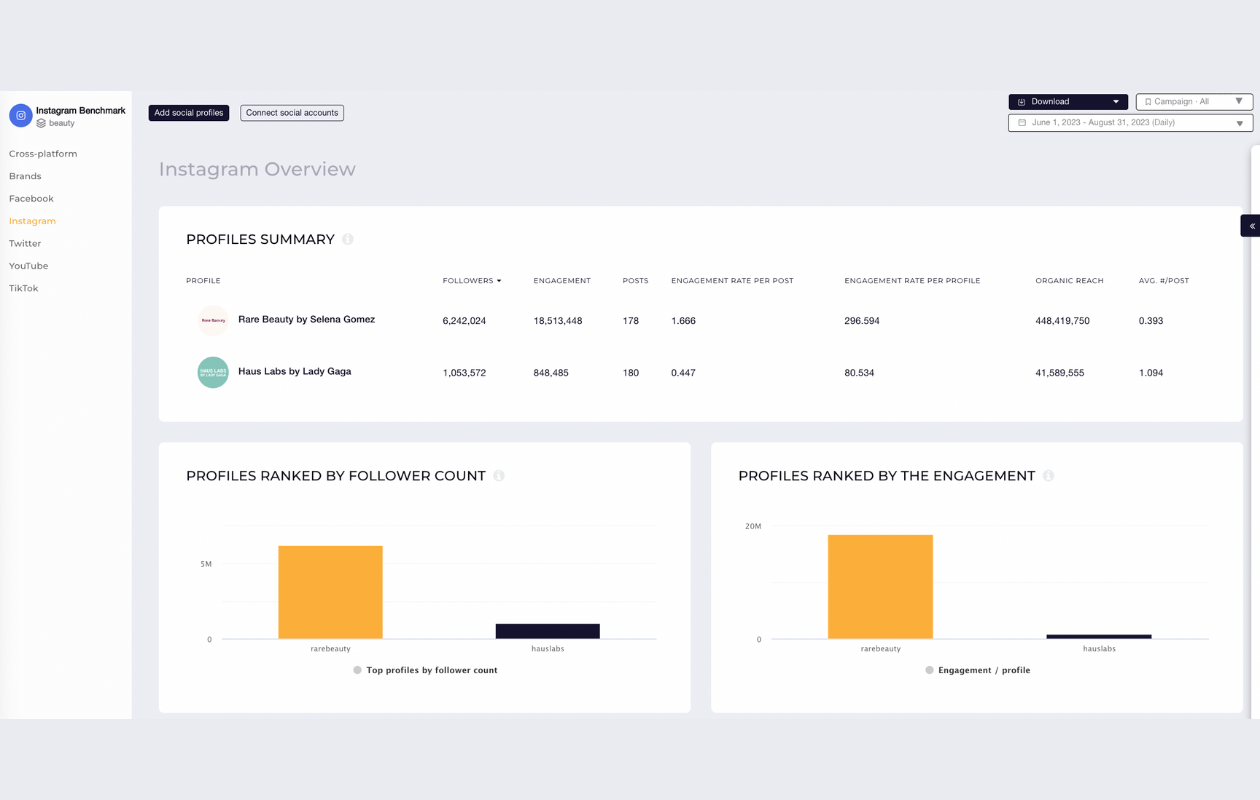Open the Download dropdown
The height and width of the screenshot is (800, 1260).
pos(1068,102)
